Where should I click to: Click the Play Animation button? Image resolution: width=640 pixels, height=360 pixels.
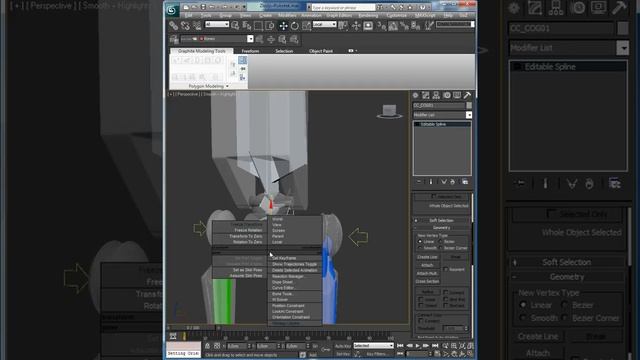pyautogui.click(x=418, y=346)
